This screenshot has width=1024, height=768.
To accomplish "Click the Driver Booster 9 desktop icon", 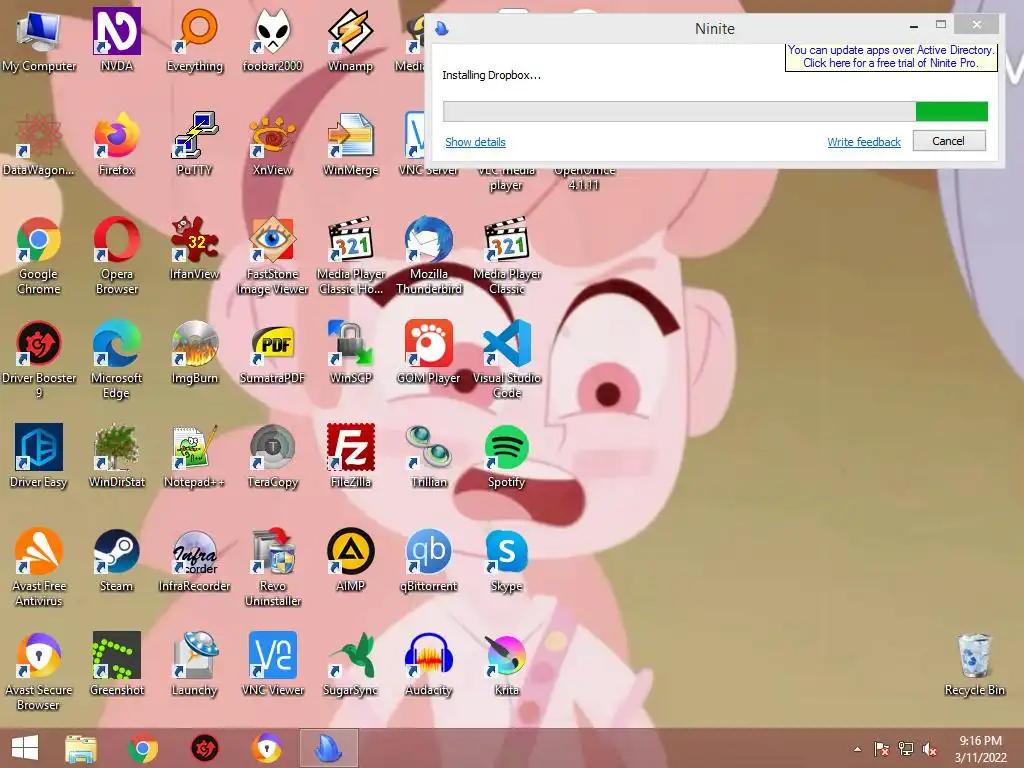I will pyautogui.click(x=39, y=359).
